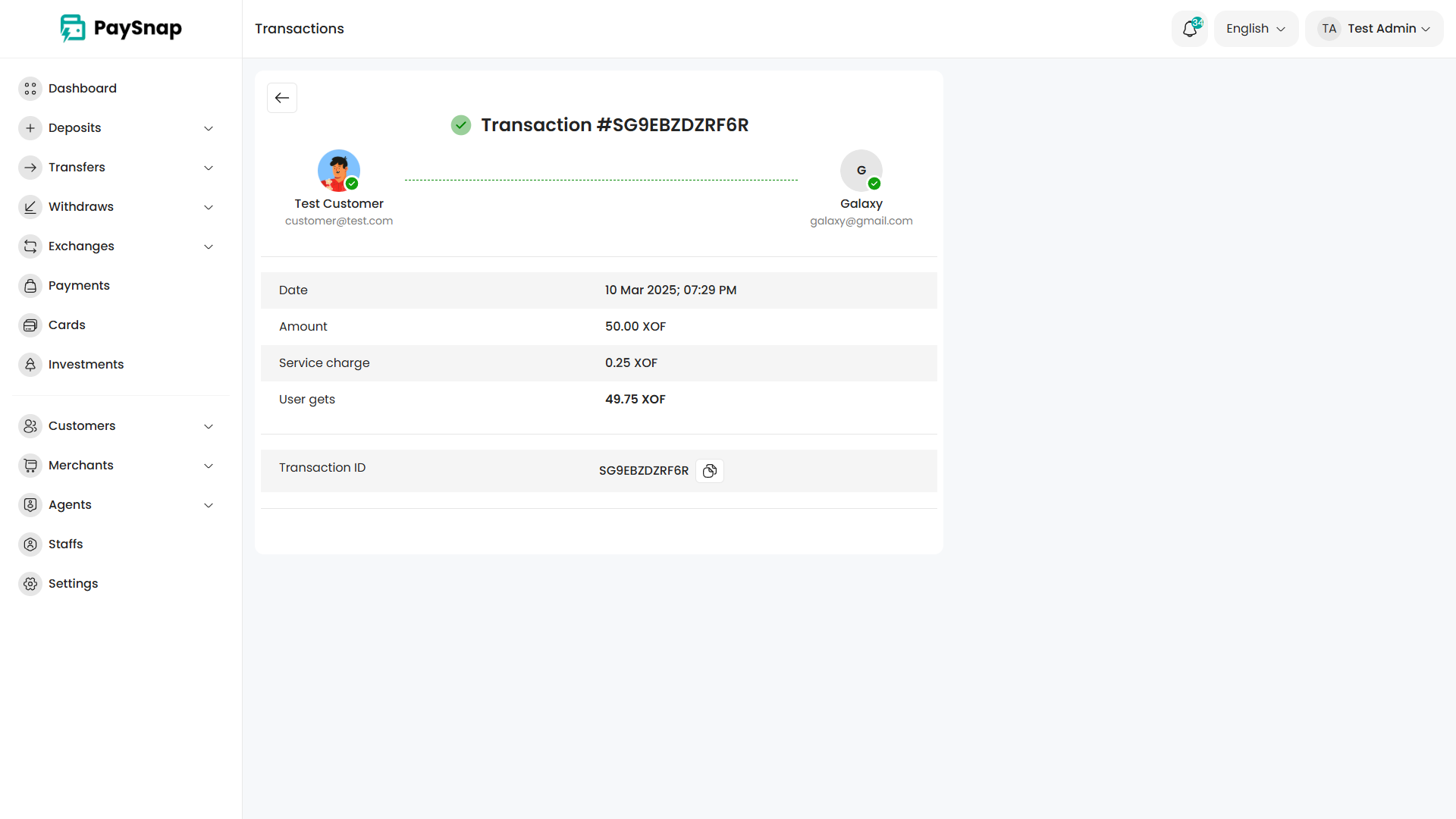
Task: Open the Test Admin account menu
Action: tap(1374, 29)
